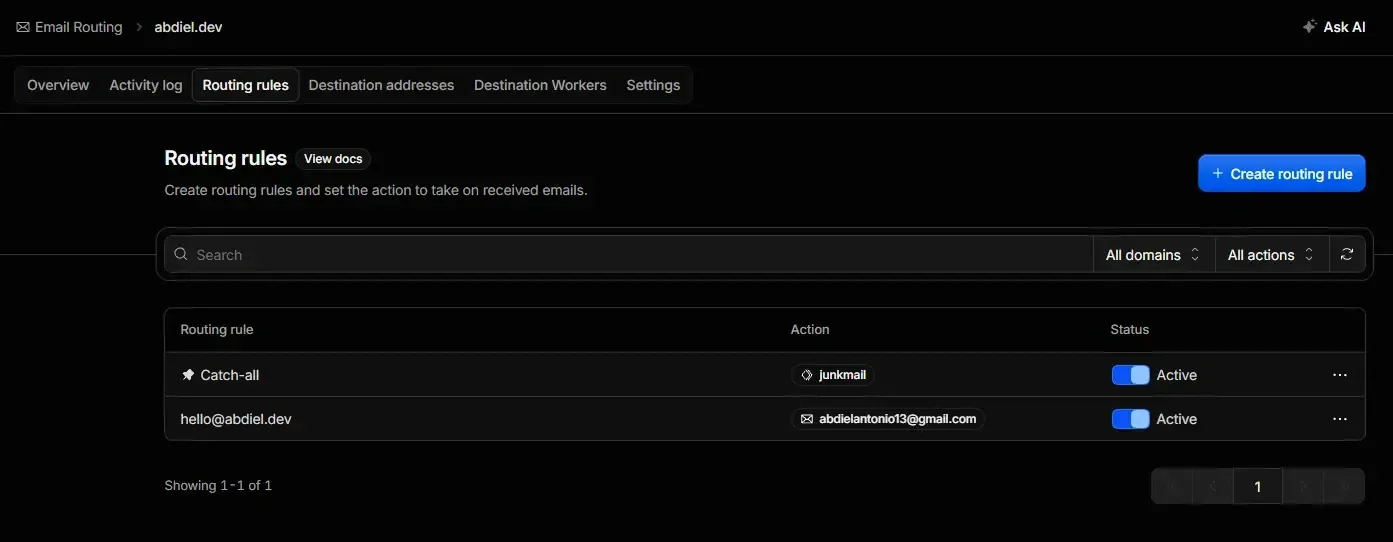The width and height of the screenshot is (1393, 542).
Task: Click the Ask AI sparkle icon
Action: pos(1309,27)
